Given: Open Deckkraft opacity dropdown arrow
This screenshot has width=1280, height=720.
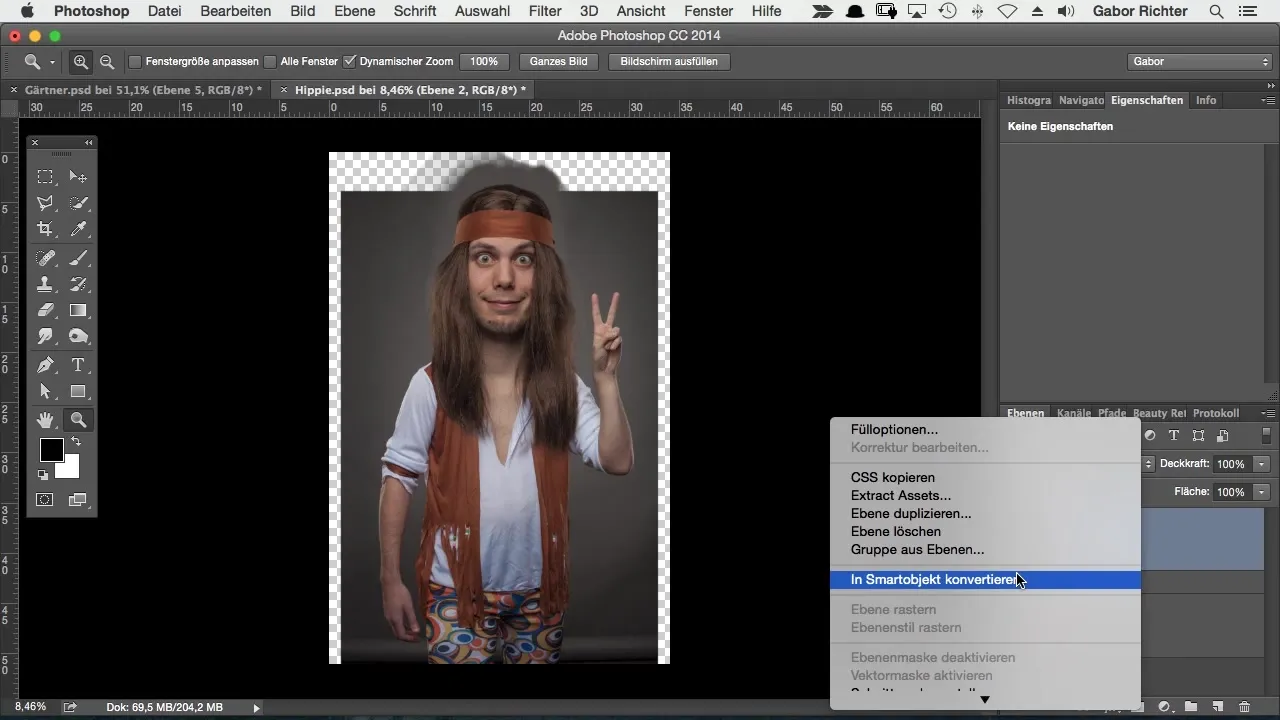Looking at the screenshot, I should tap(1262, 464).
